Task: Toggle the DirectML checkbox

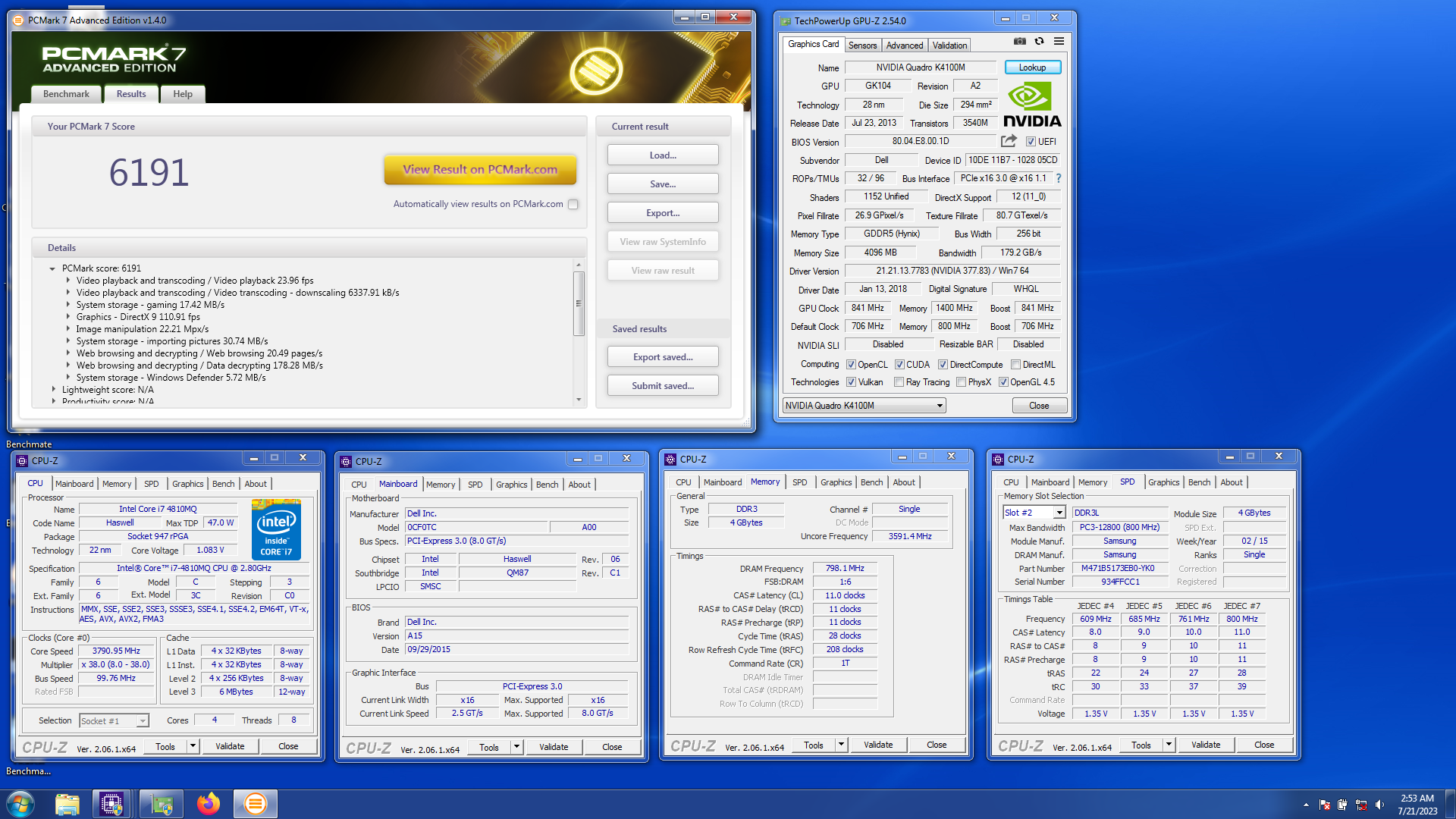Action: (1015, 365)
